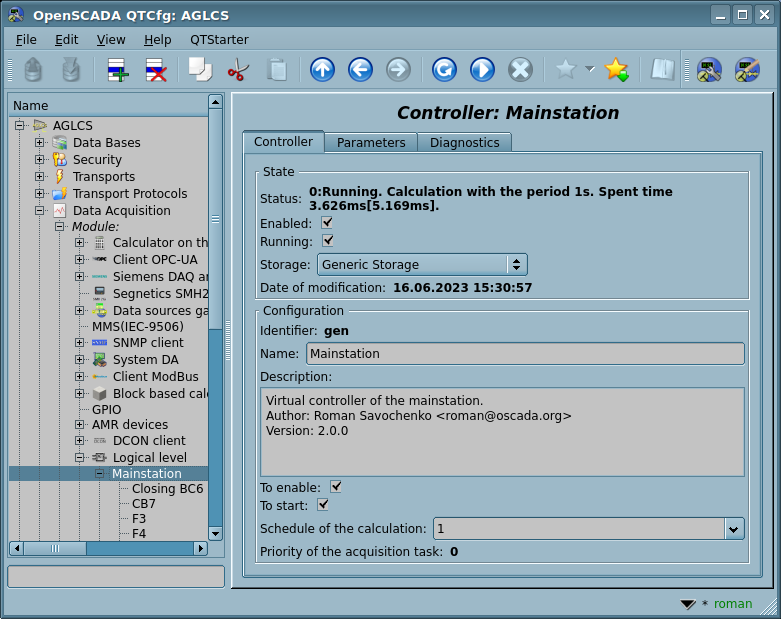
Task: Open the Storage combo box
Action: pos(422,265)
